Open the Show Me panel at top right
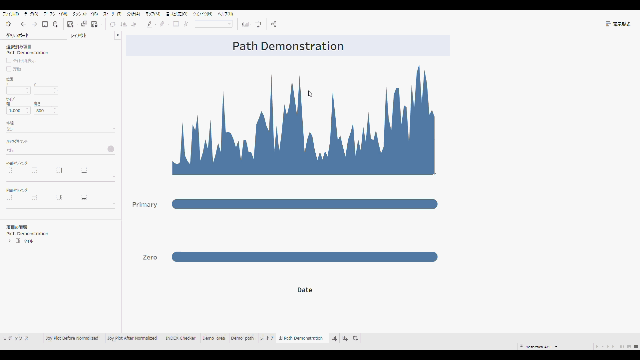Screen dimensions: 640x360 pos(618,24)
